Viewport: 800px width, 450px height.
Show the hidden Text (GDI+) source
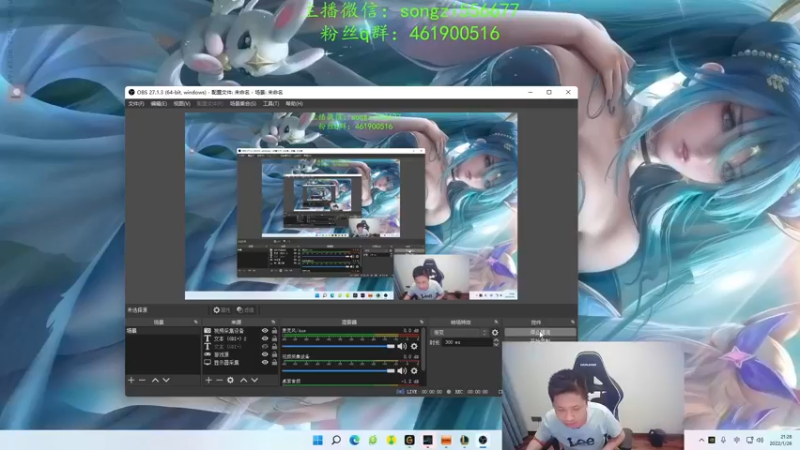coord(265,346)
